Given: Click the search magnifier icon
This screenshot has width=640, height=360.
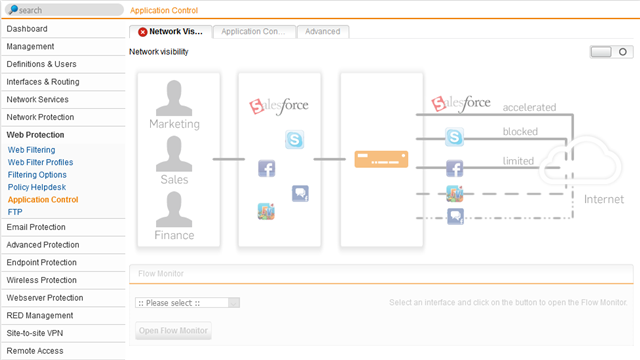Looking at the screenshot, I should (13, 9).
